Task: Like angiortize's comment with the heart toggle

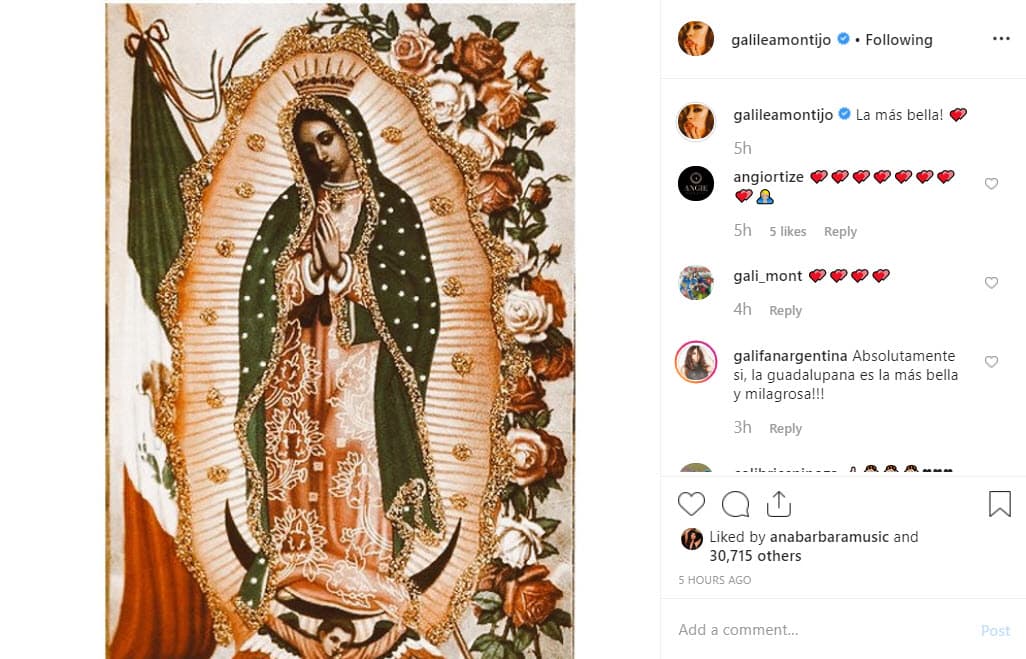Action: (x=991, y=183)
